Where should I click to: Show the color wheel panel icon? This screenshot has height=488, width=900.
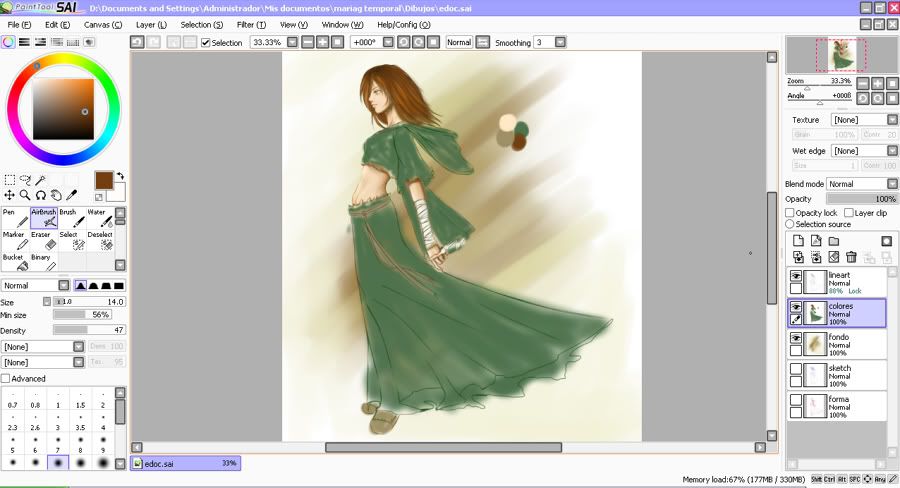(8, 42)
